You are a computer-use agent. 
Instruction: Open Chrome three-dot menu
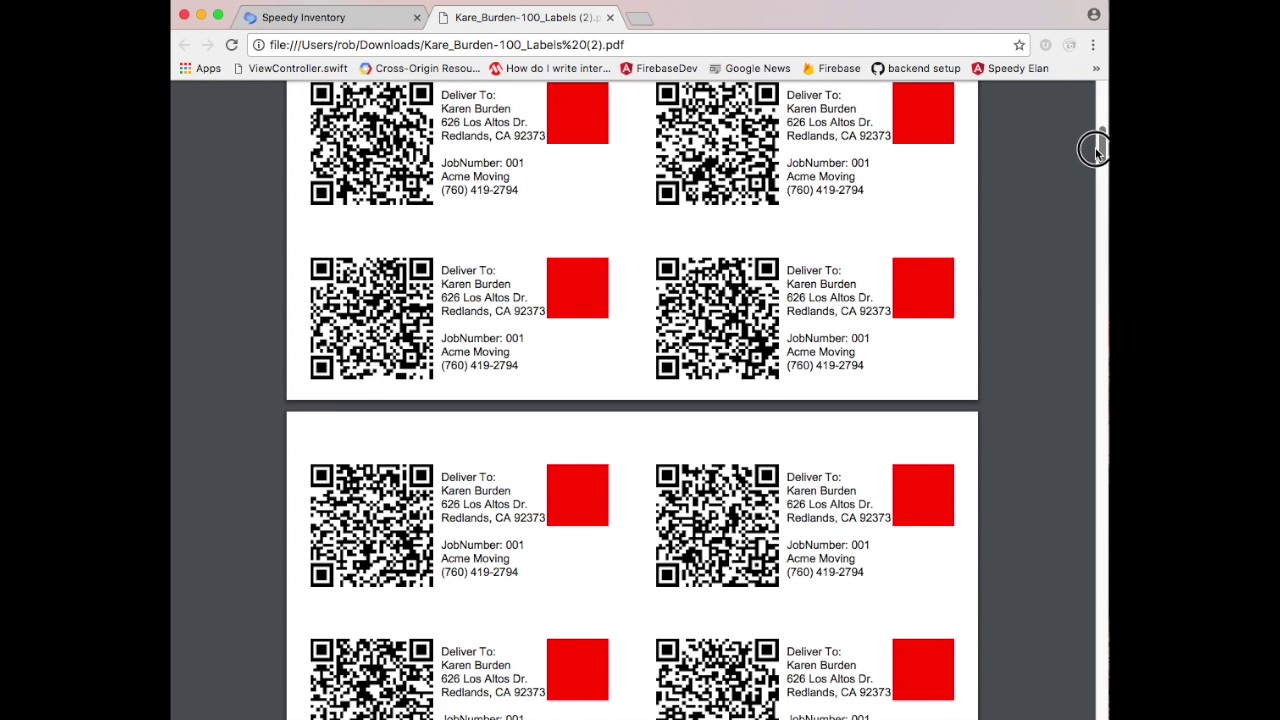point(1093,45)
